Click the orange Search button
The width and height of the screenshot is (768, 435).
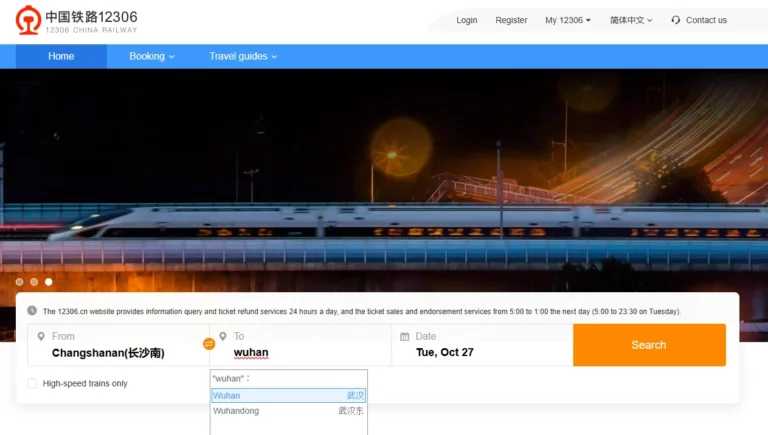649,345
